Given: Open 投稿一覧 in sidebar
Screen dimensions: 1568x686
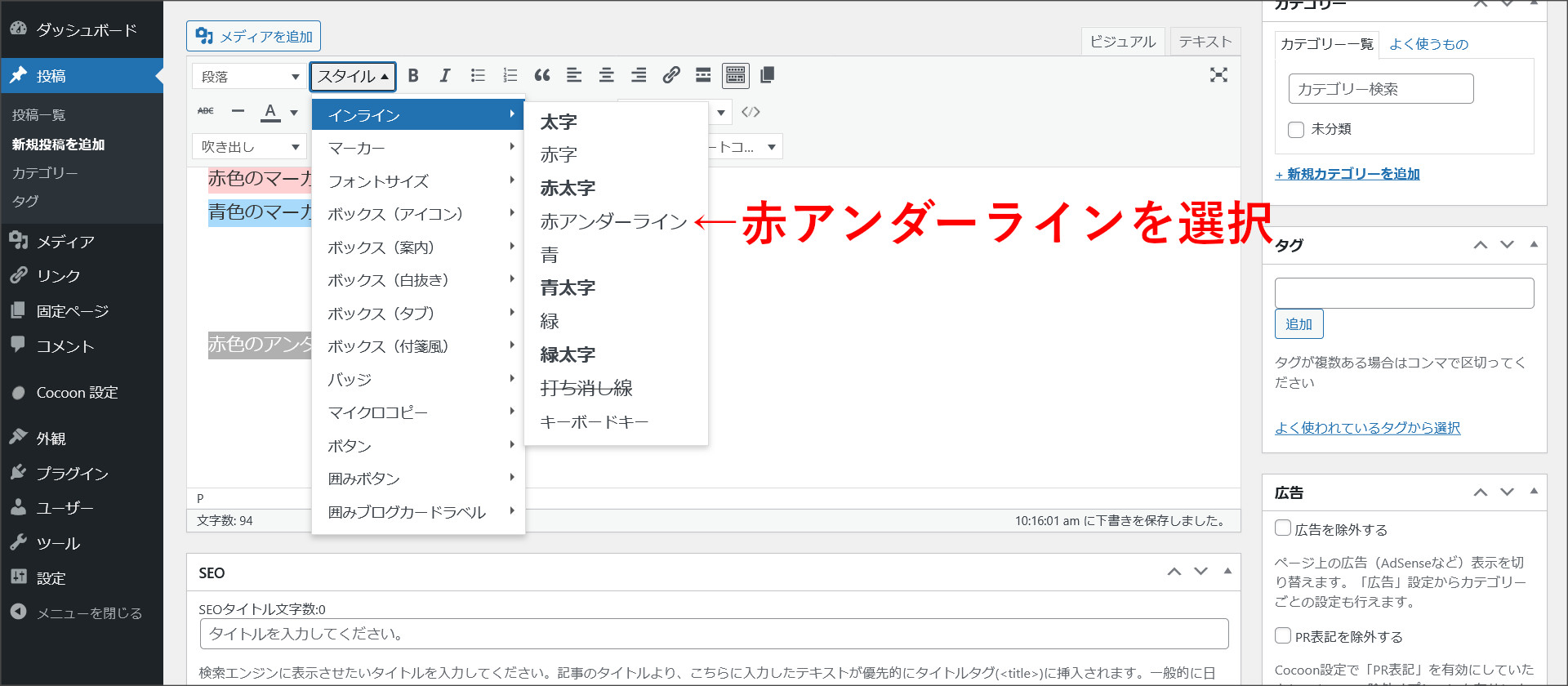Looking at the screenshot, I should pos(38,115).
